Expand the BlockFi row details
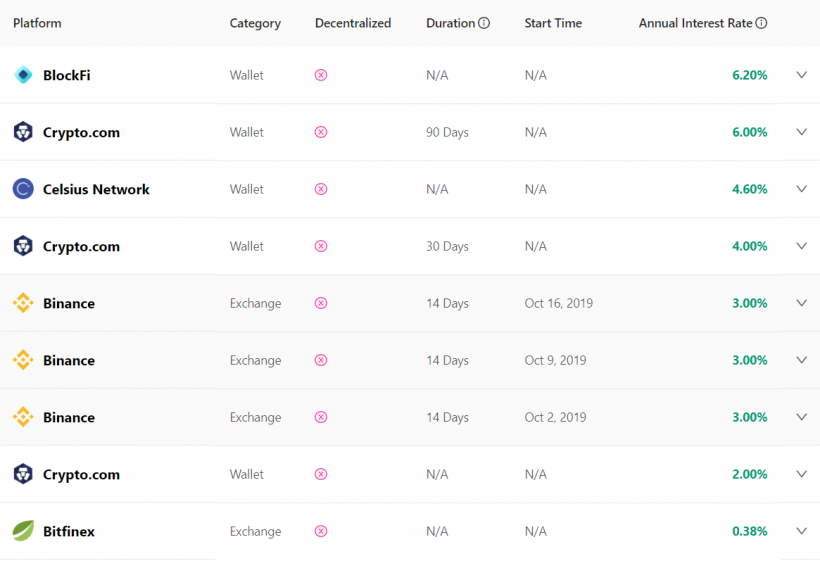 tap(801, 75)
